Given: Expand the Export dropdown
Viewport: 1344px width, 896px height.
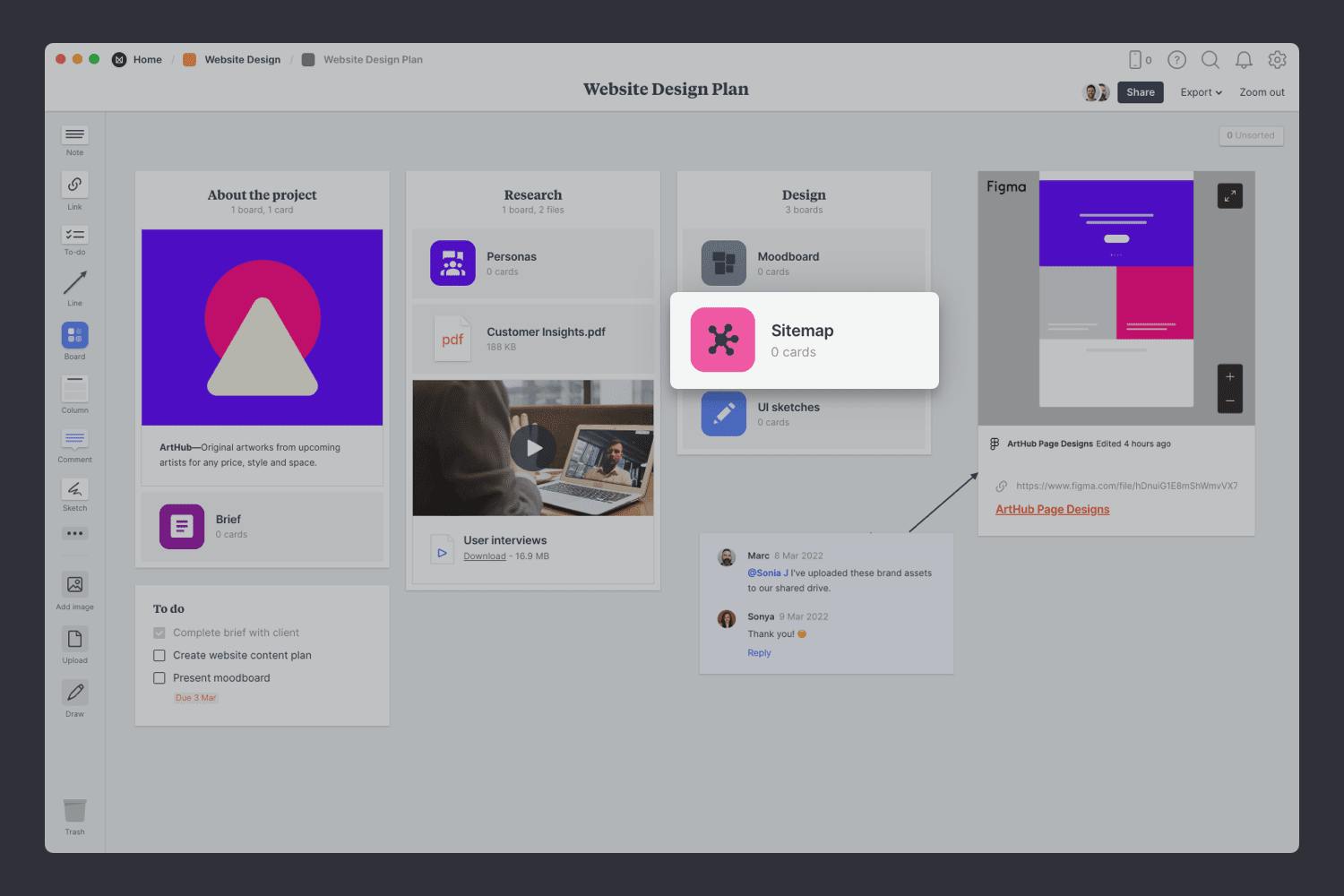Looking at the screenshot, I should tap(1201, 92).
